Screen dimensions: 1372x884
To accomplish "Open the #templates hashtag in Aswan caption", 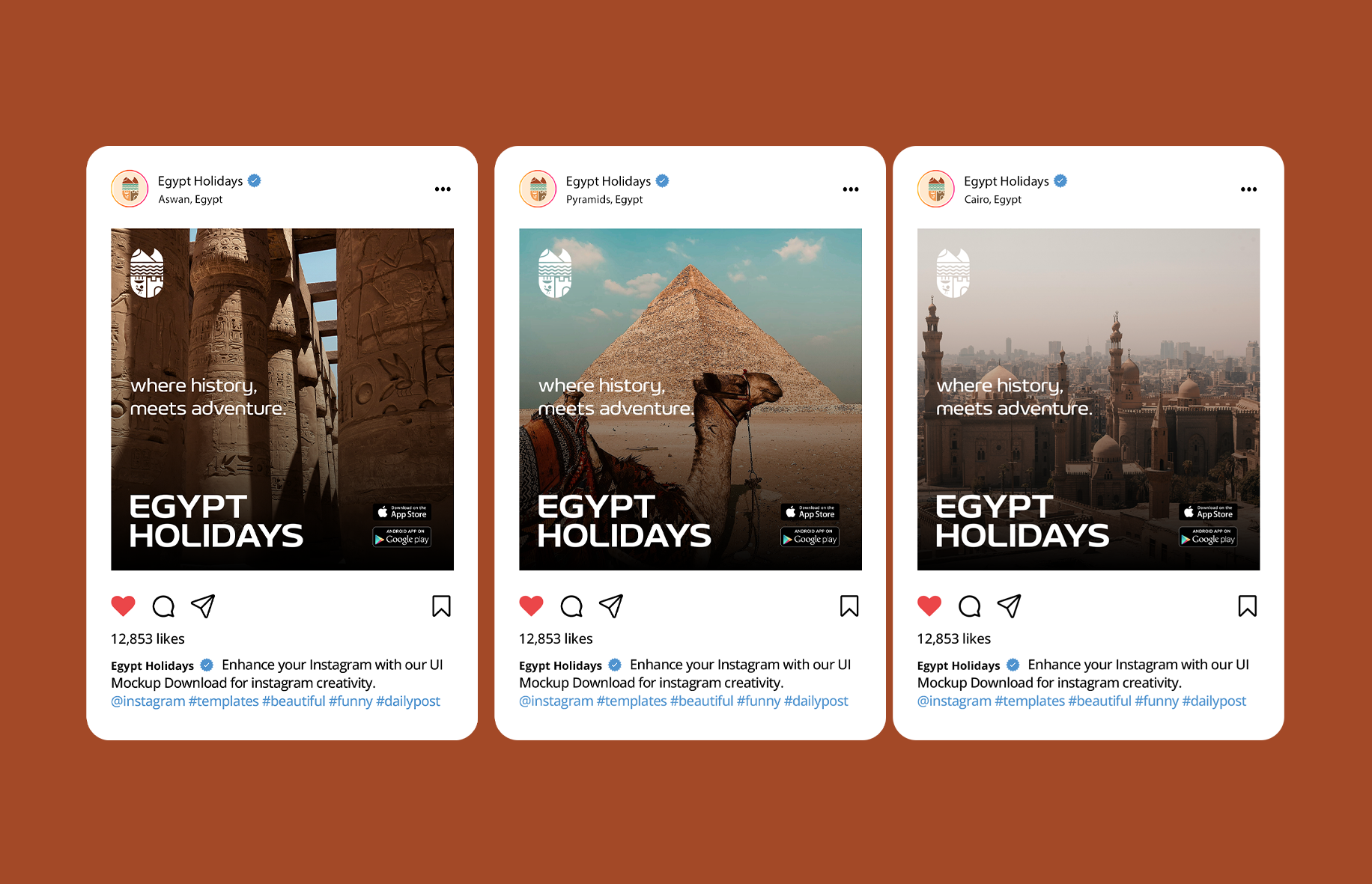I will (224, 701).
